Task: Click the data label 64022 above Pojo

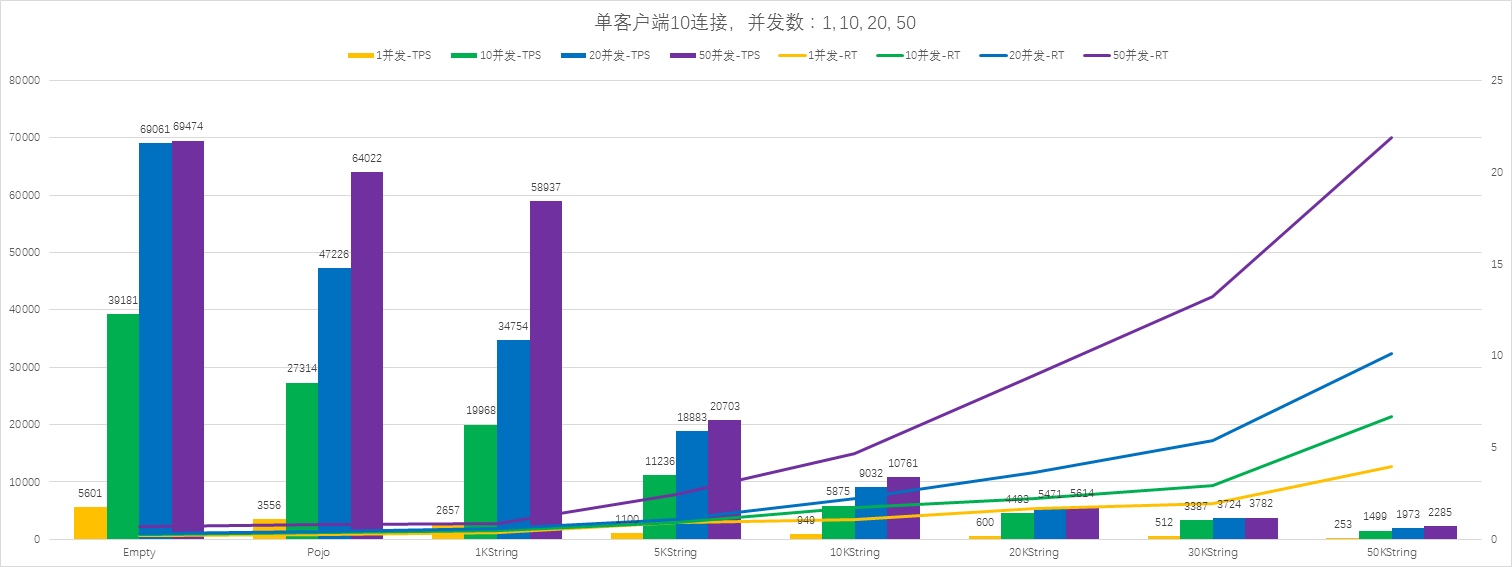Action: (x=366, y=158)
